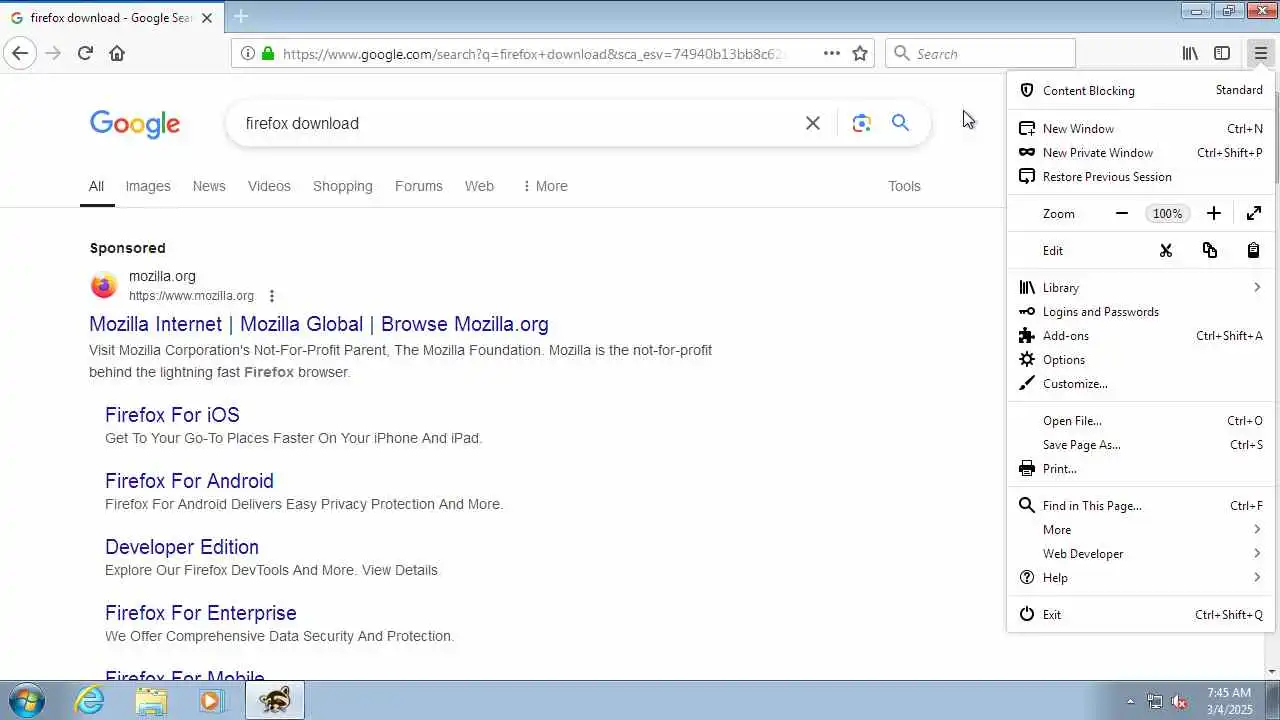Open Google search Tools
1280x720 pixels.
pyautogui.click(x=904, y=186)
